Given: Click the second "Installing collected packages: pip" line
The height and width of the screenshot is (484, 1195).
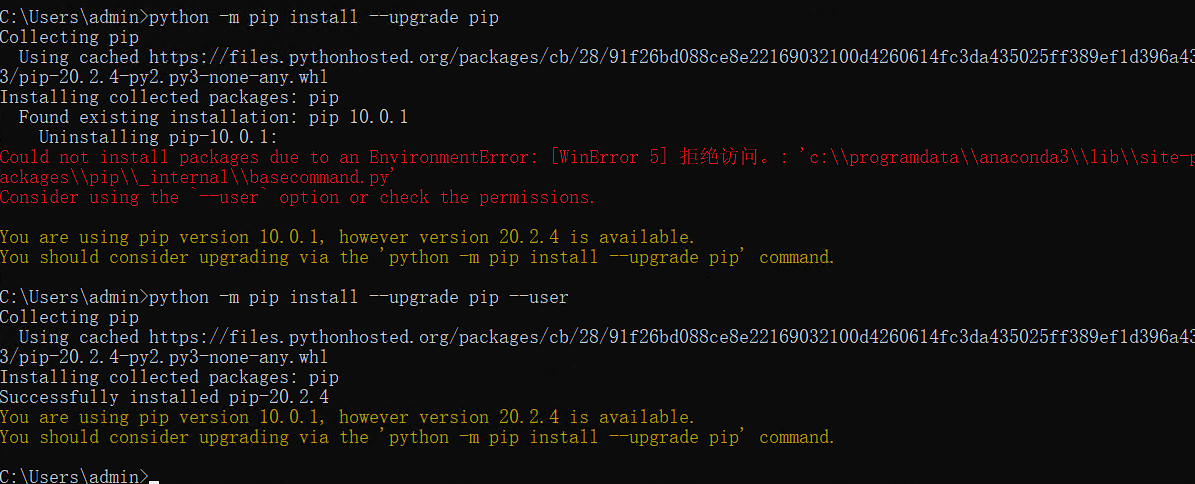Looking at the screenshot, I should (169, 377).
